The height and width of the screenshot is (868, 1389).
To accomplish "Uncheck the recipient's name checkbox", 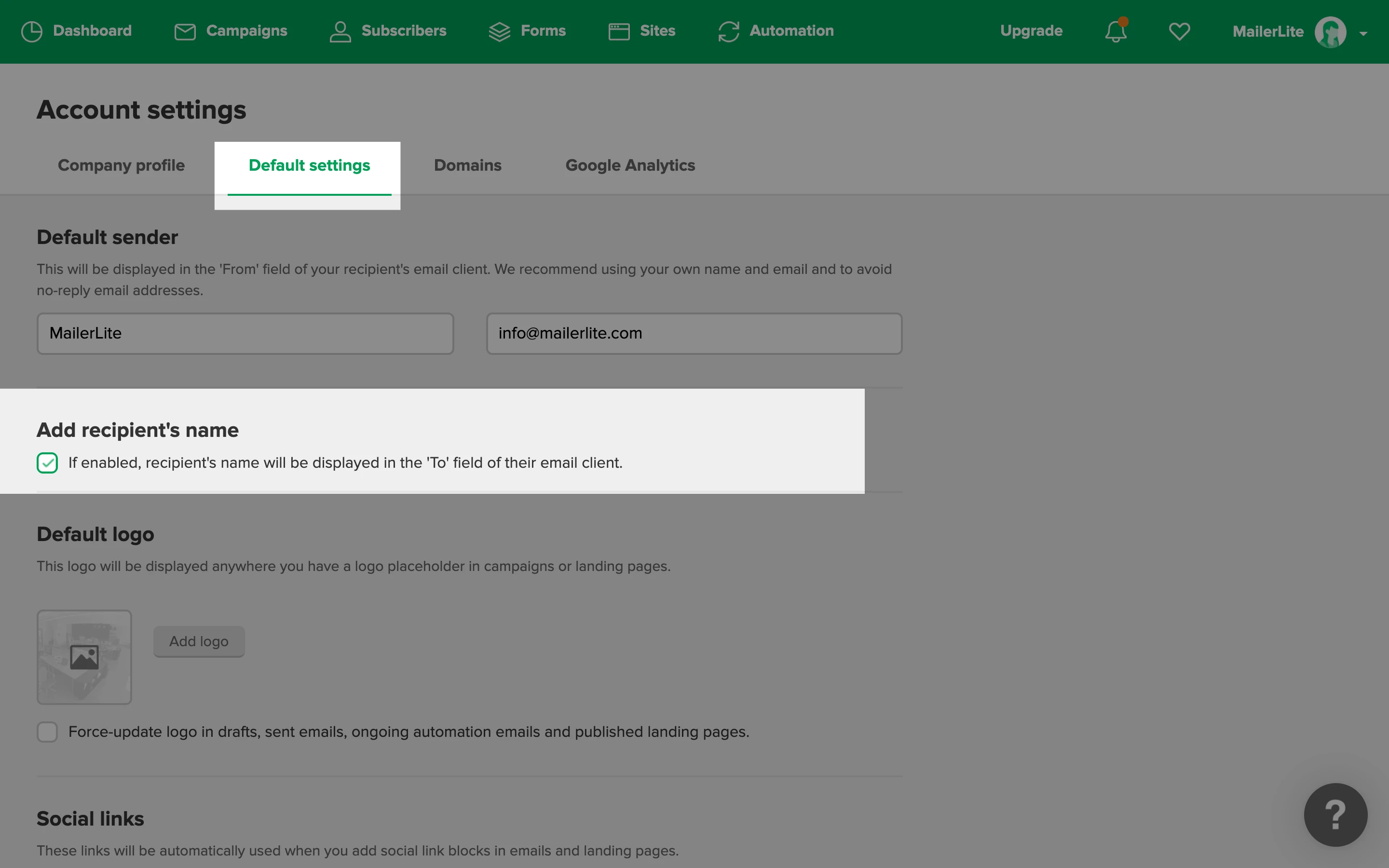I will pos(47,463).
